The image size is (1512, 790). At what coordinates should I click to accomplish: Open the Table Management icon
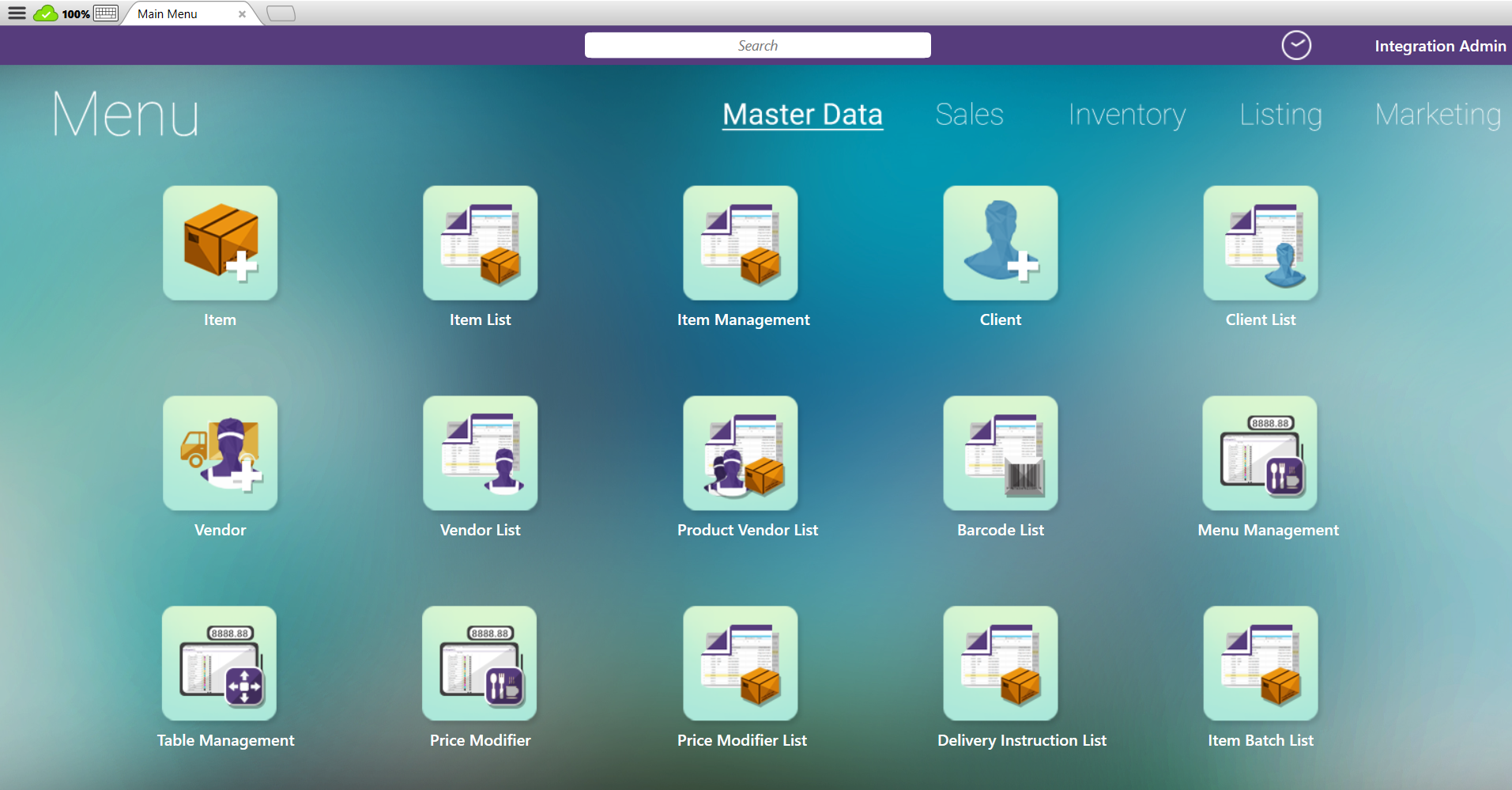pos(219,663)
